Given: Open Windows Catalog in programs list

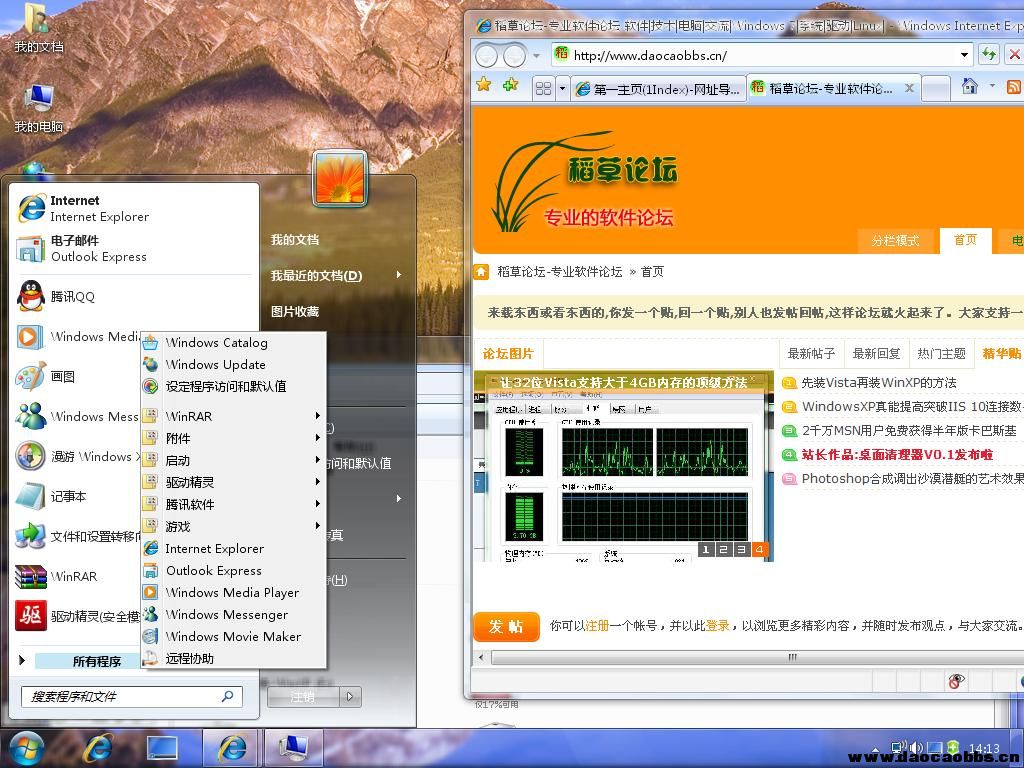Looking at the screenshot, I should (216, 342).
